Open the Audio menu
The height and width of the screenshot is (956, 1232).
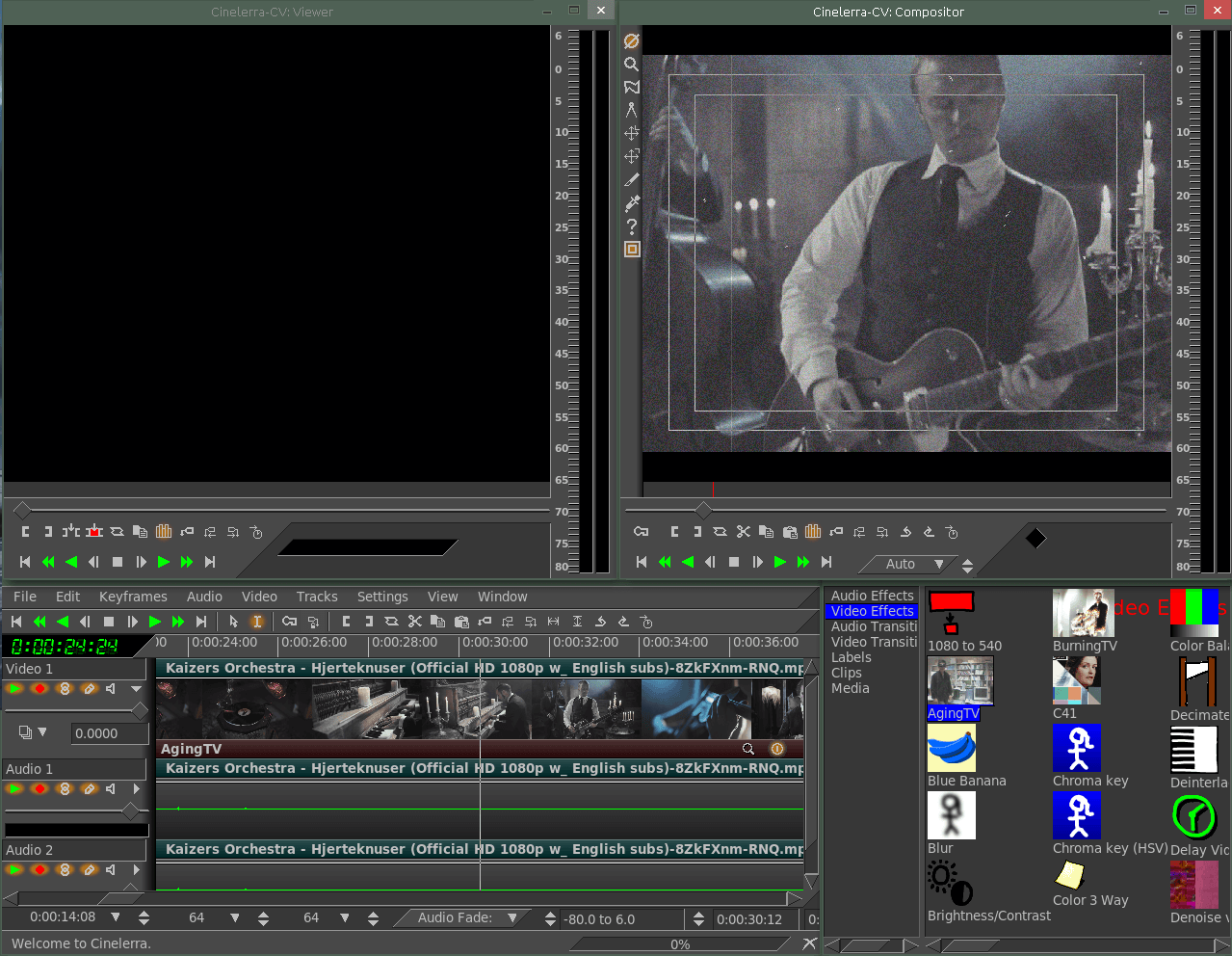(204, 597)
